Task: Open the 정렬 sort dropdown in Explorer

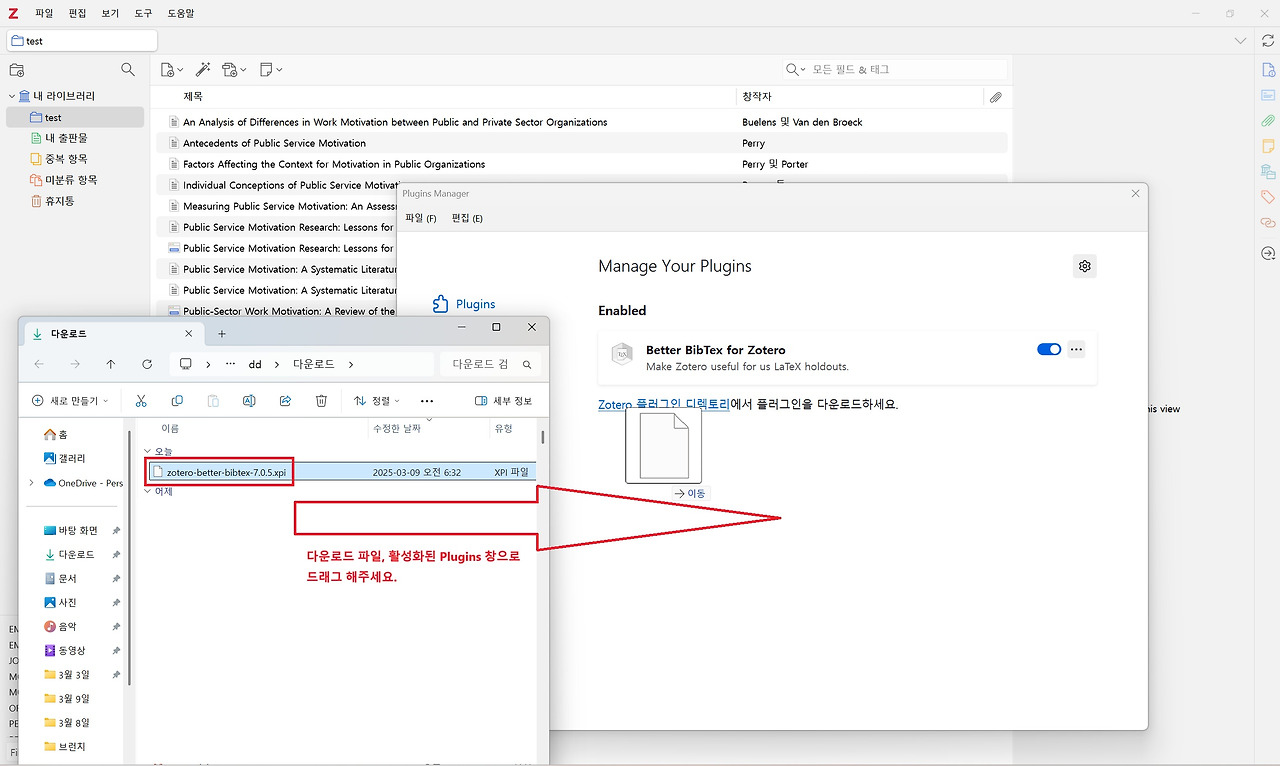Action: click(376, 401)
